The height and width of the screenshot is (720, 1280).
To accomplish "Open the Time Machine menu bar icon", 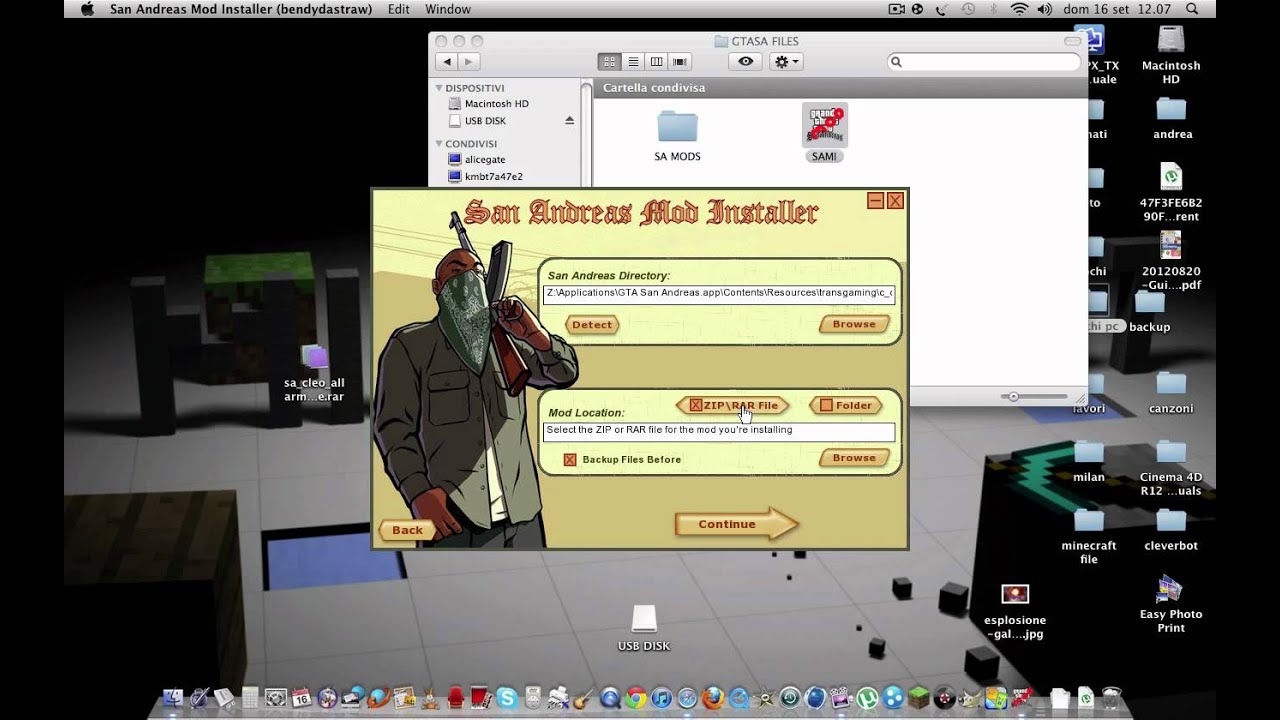I will pyautogui.click(x=968, y=9).
